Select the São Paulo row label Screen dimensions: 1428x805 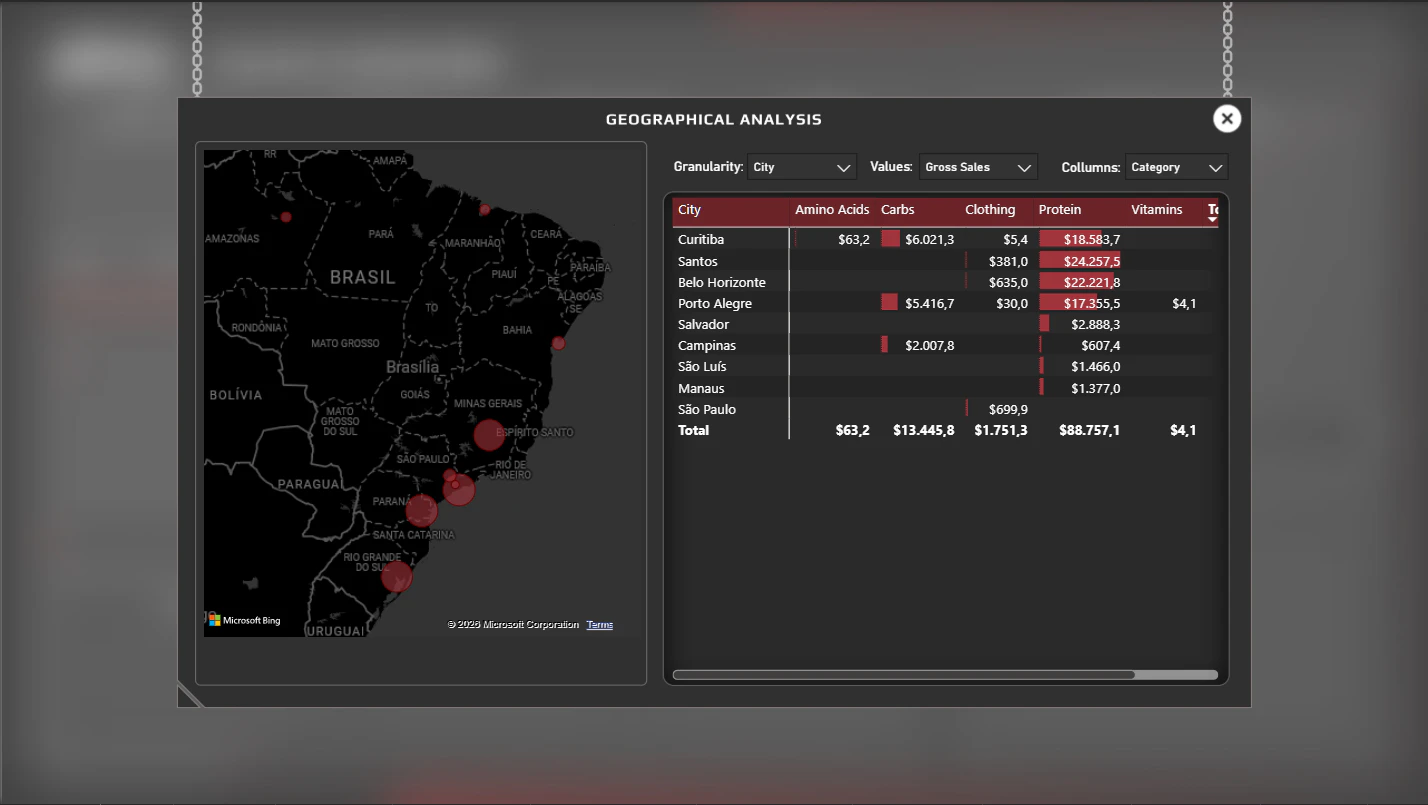(x=706, y=409)
